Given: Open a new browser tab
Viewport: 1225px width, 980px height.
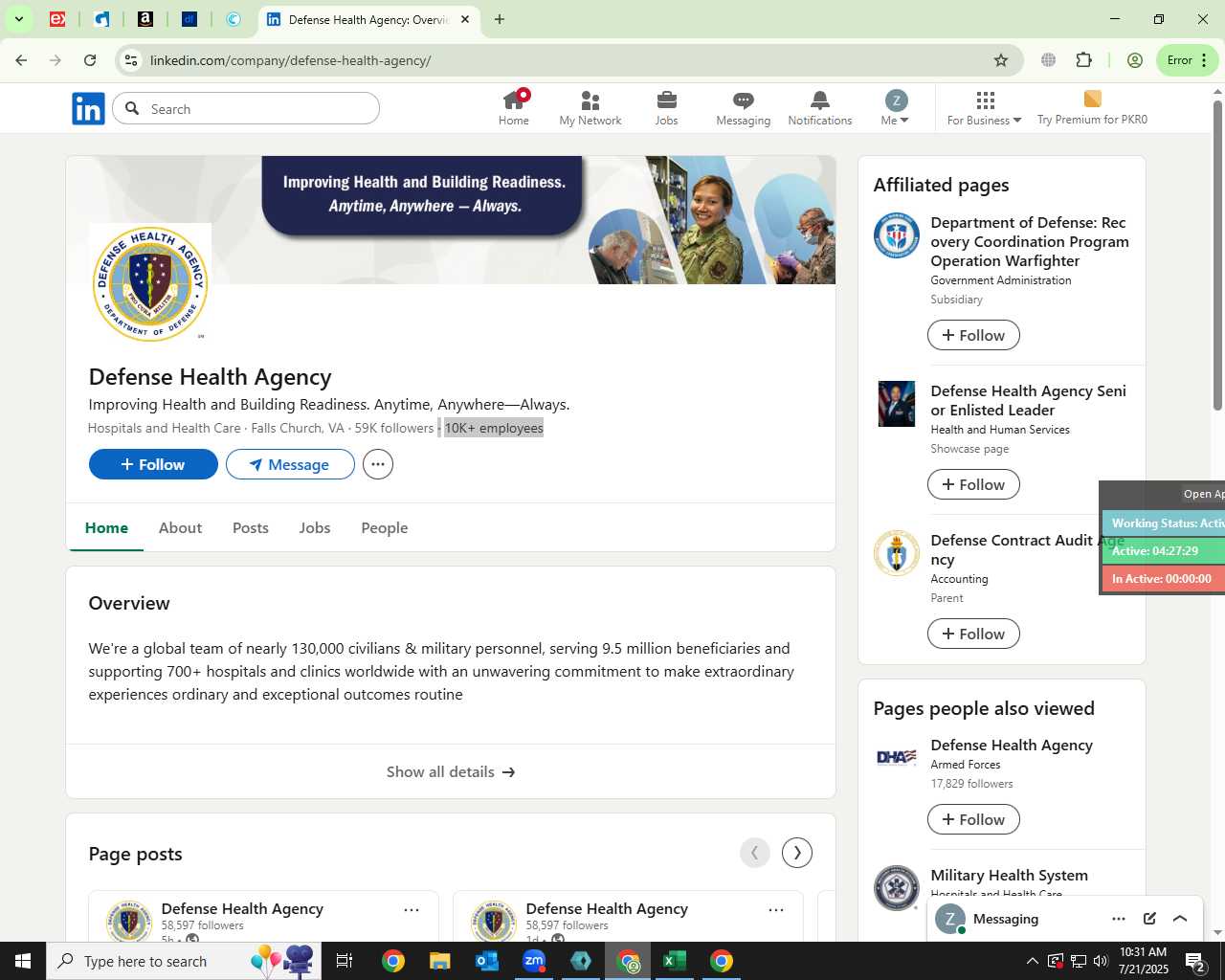Looking at the screenshot, I should [500, 19].
